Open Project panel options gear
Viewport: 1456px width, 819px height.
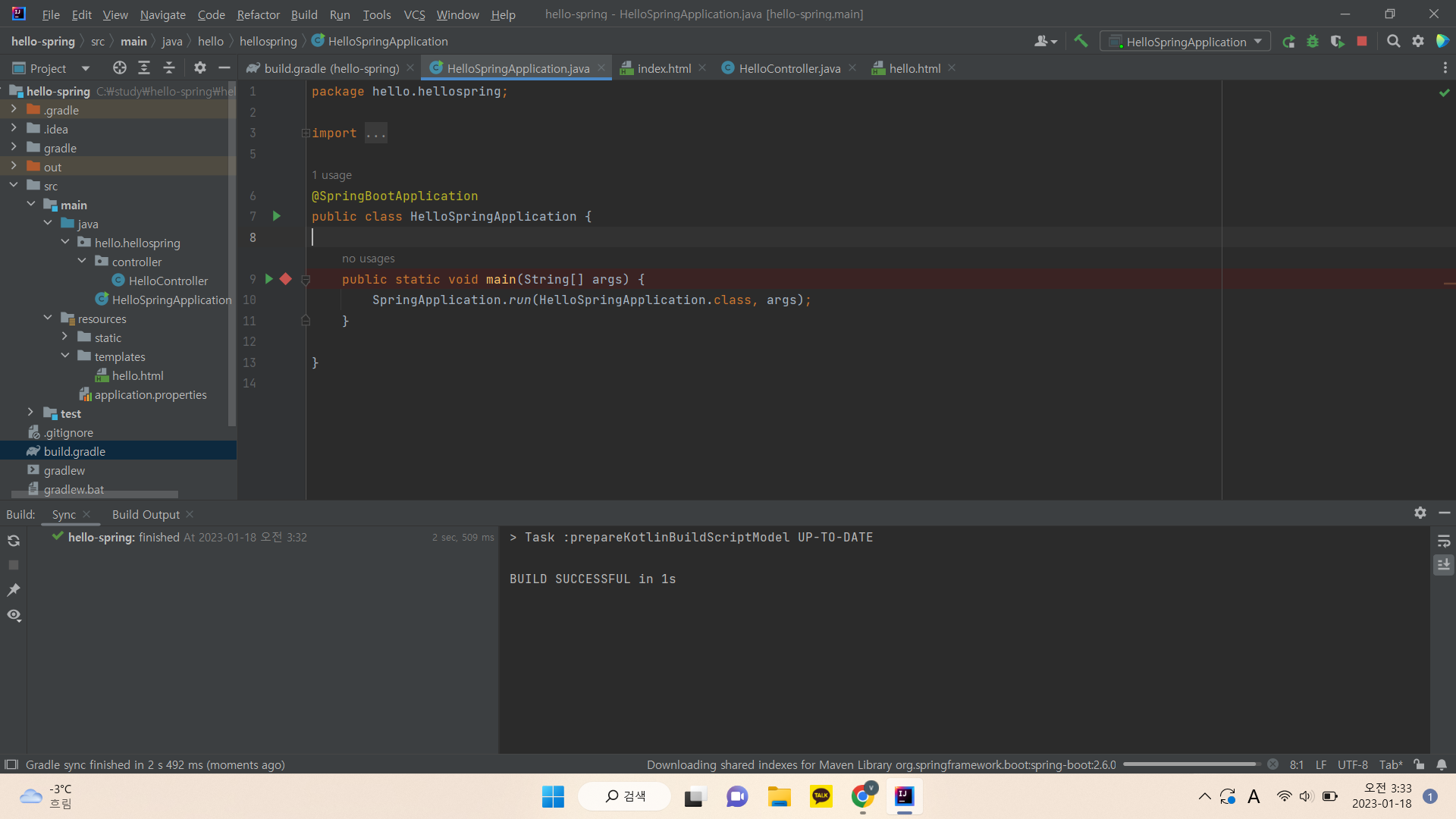[199, 68]
